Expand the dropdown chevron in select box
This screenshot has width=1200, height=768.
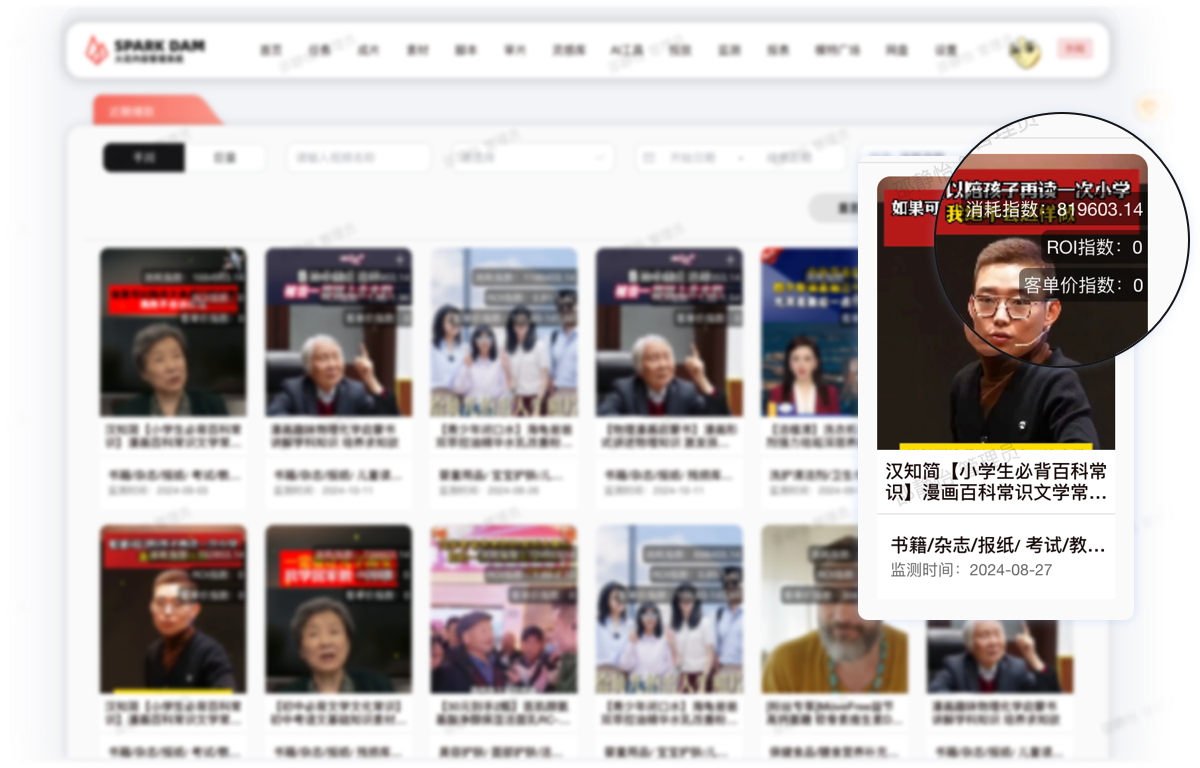pyautogui.click(x=600, y=158)
